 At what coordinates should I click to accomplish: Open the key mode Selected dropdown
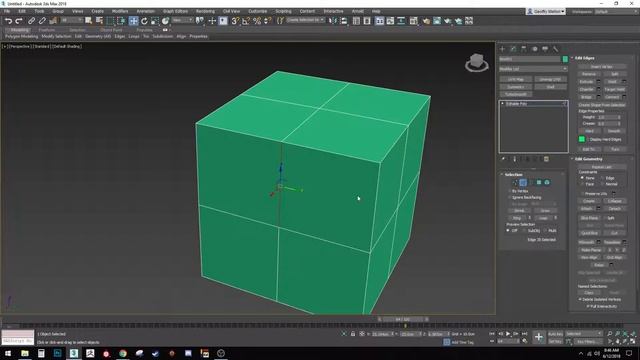(x=584, y=334)
